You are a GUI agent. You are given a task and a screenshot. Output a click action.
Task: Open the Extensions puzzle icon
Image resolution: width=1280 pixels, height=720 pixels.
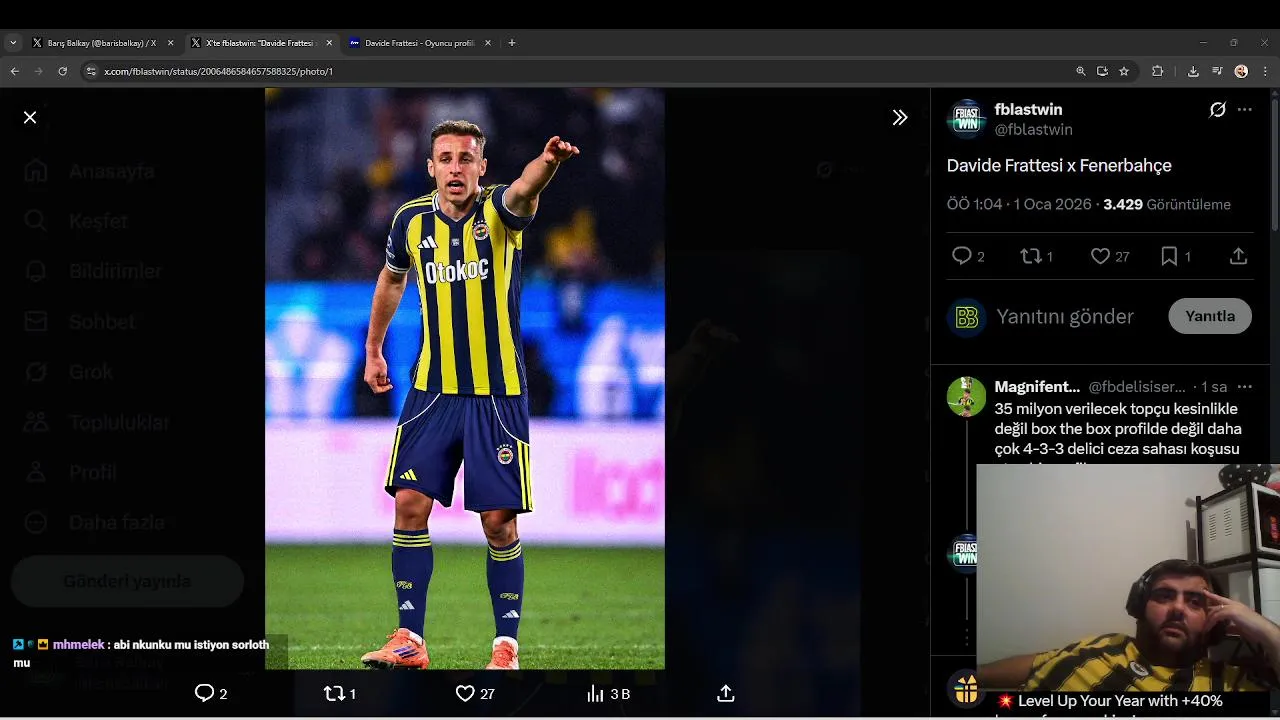(1158, 71)
